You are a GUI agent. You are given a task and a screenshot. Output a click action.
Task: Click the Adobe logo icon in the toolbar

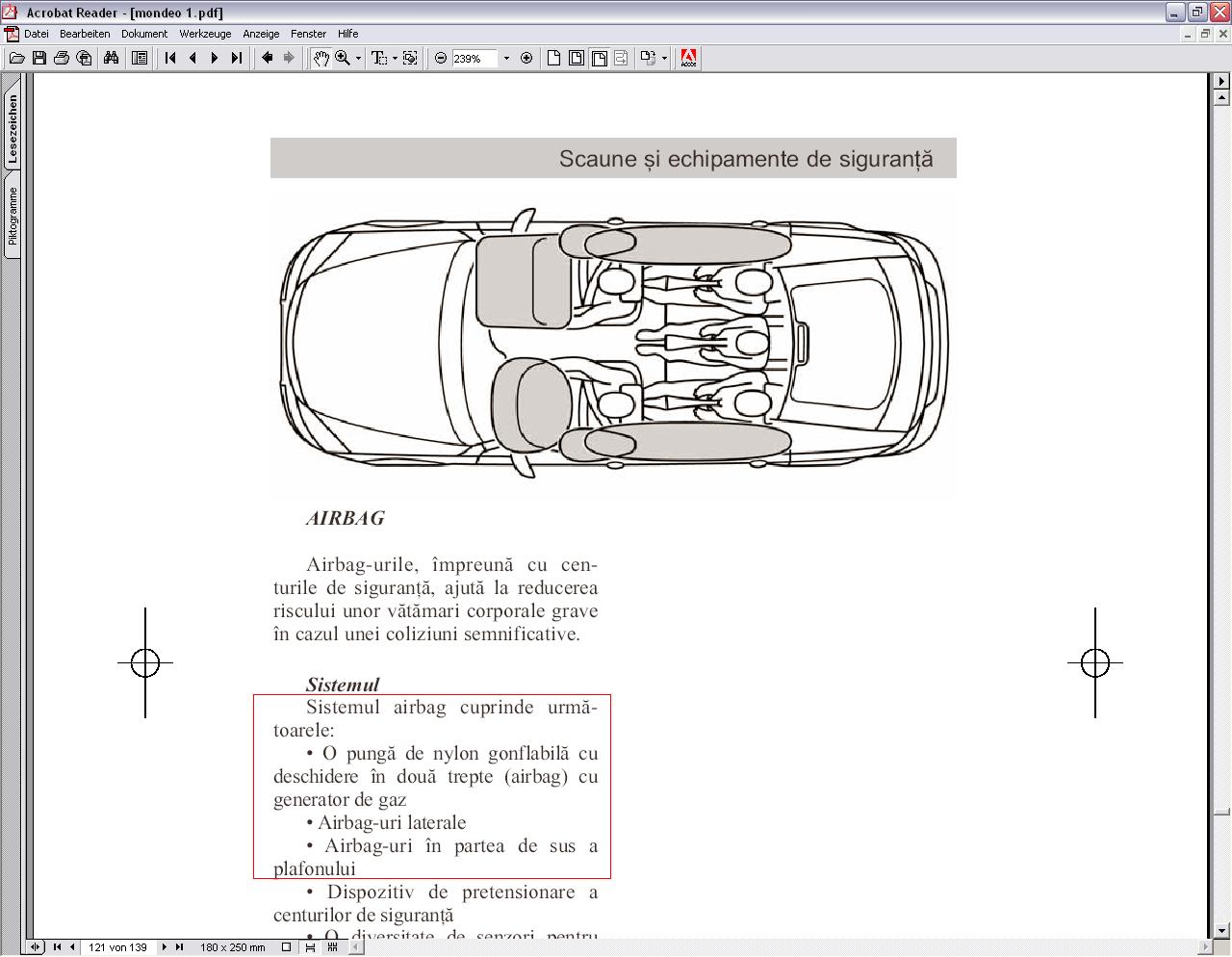[x=688, y=59]
